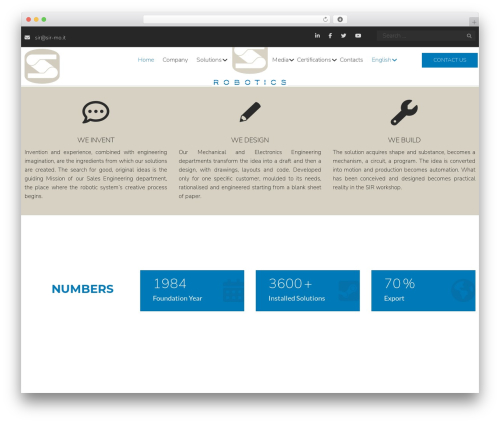
Task: Click the 70% Export card
Action: [423, 291]
